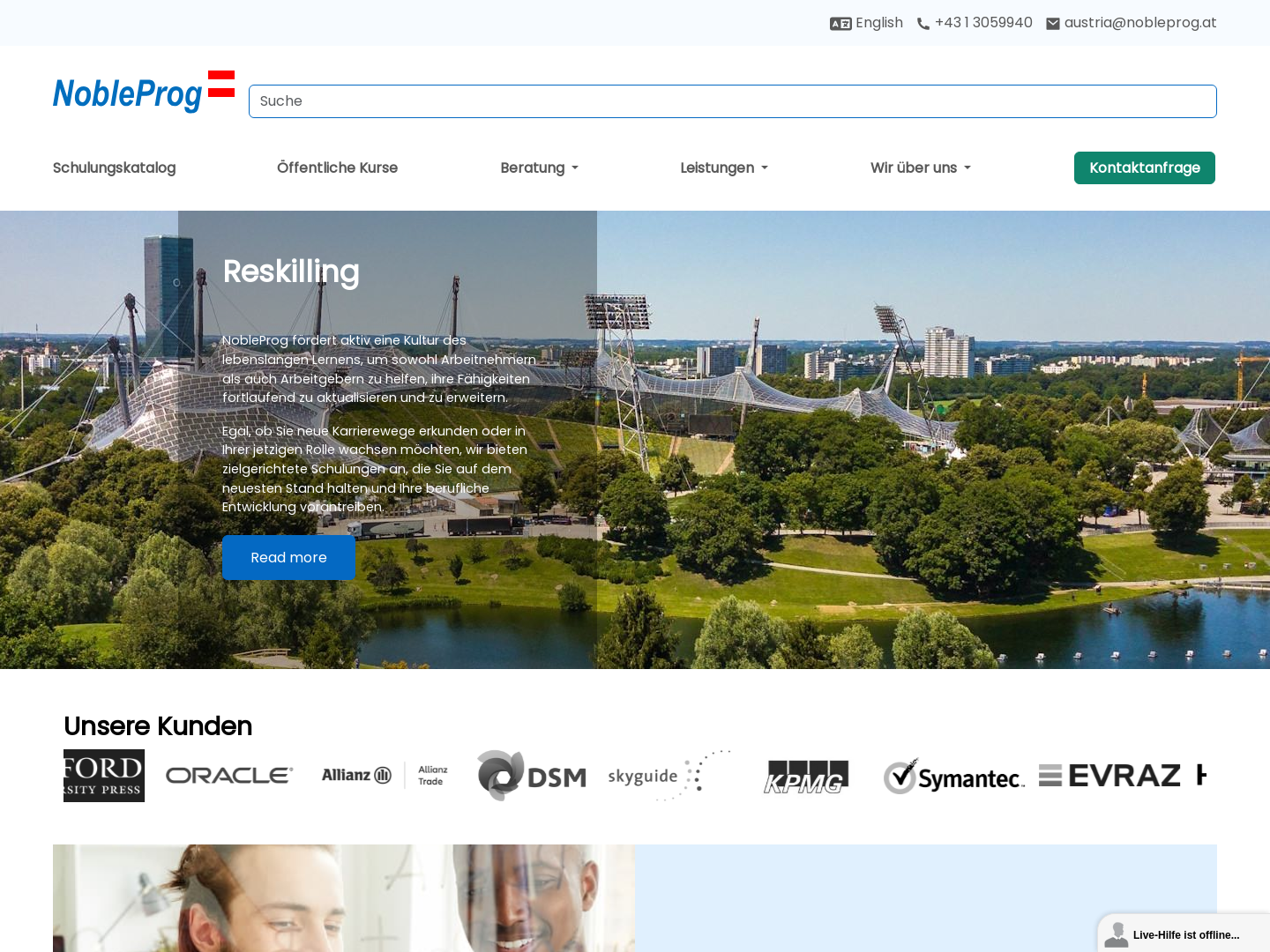Click the photo of two people below customers
This screenshot has height=952, width=1270.
(344, 898)
